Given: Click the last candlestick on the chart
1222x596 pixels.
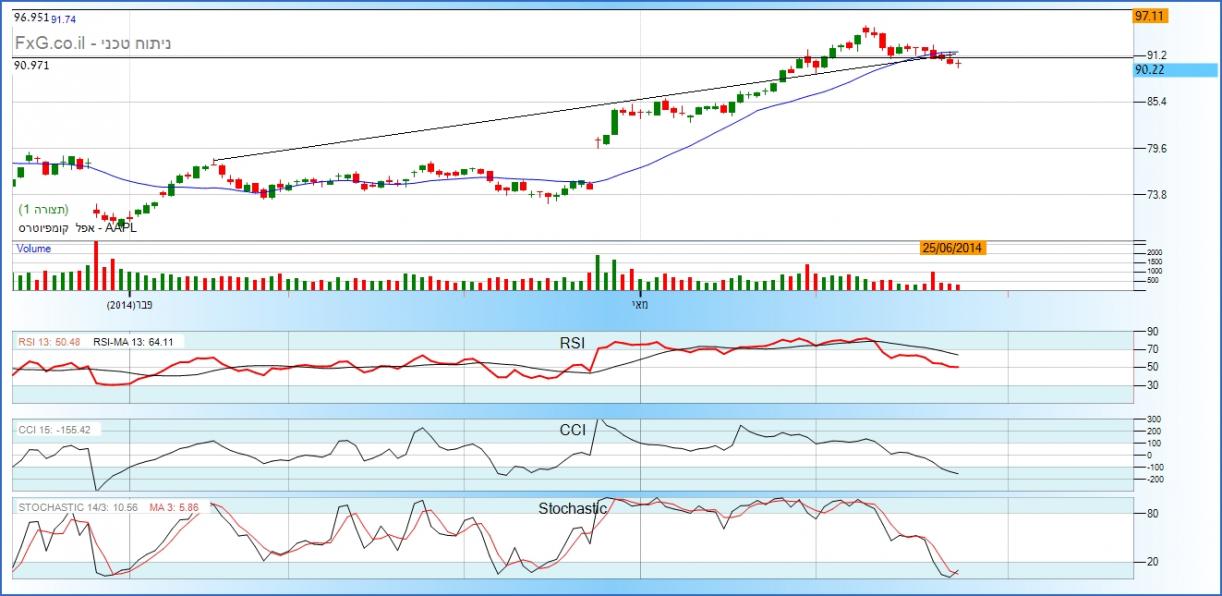Looking at the screenshot, I should click(959, 63).
